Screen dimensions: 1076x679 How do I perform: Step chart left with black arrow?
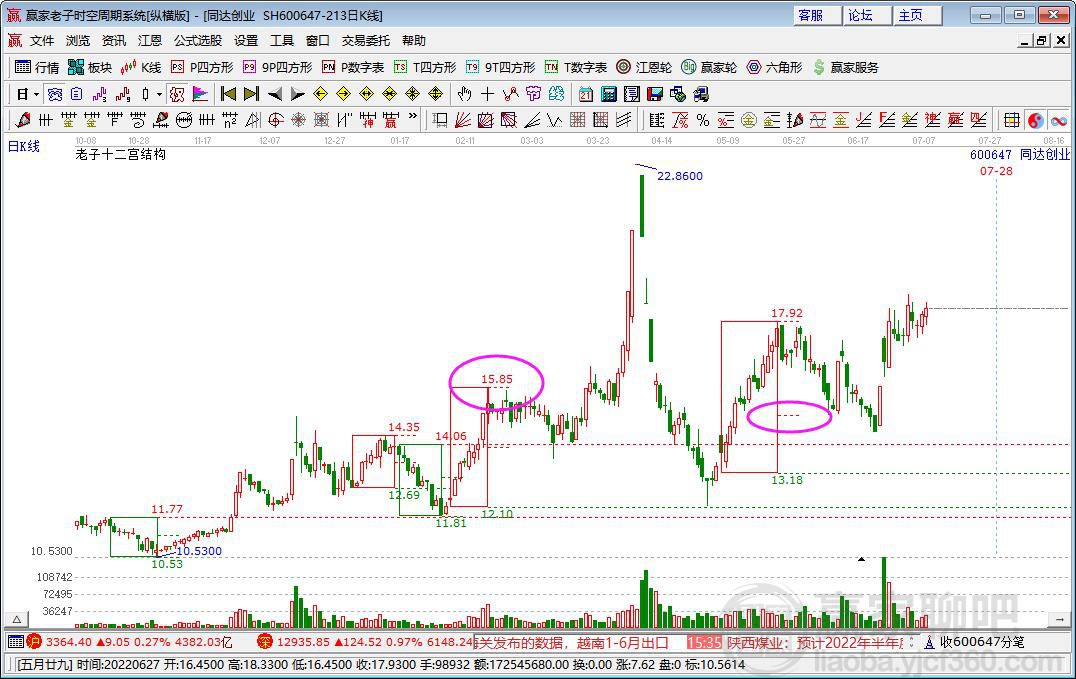tap(274, 94)
